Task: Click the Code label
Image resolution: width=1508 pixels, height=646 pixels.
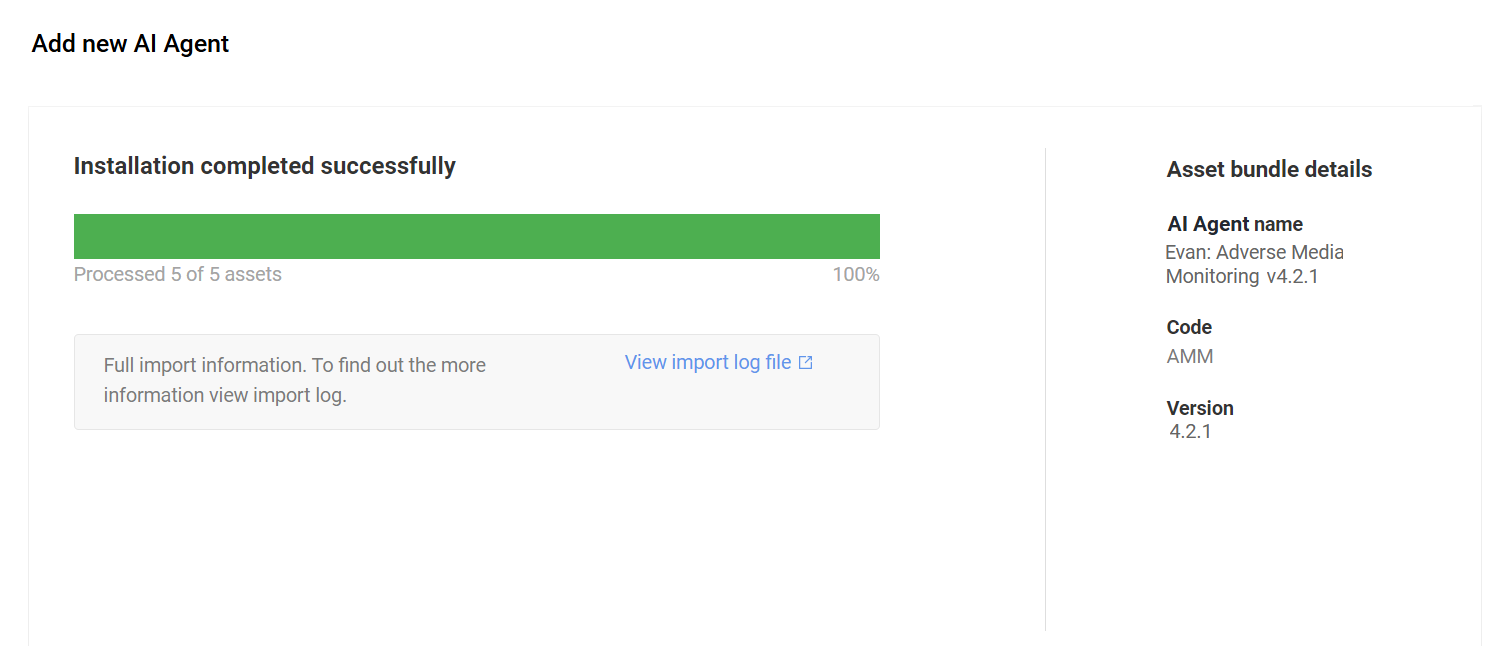Action: (1189, 327)
